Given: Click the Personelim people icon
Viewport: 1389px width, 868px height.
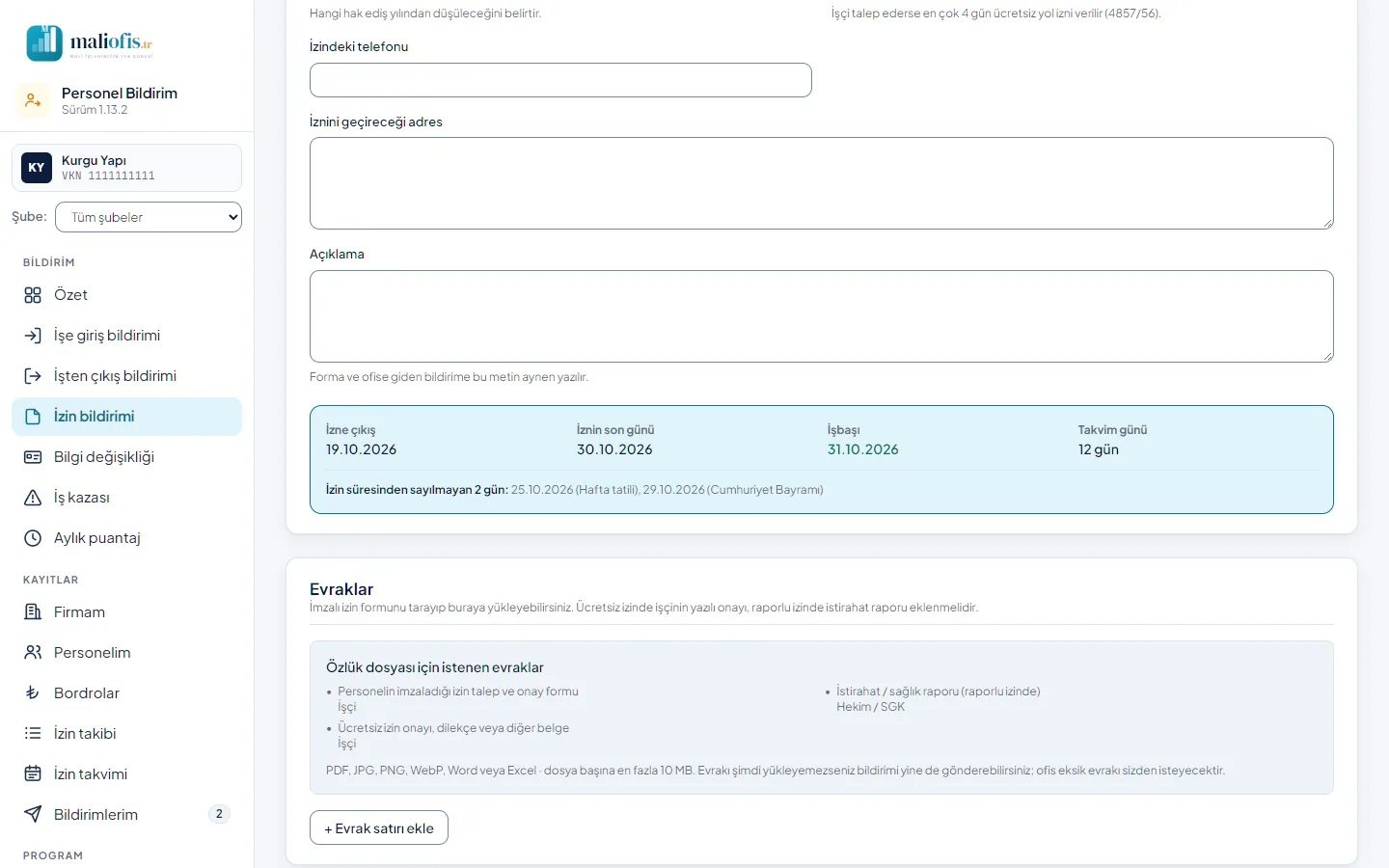Looking at the screenshot, I should click(33, 653).
